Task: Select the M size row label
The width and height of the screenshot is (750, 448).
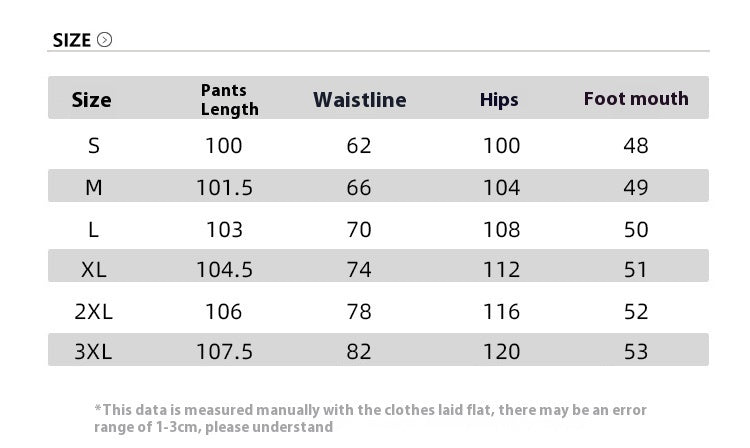Action: coord(94,188)
